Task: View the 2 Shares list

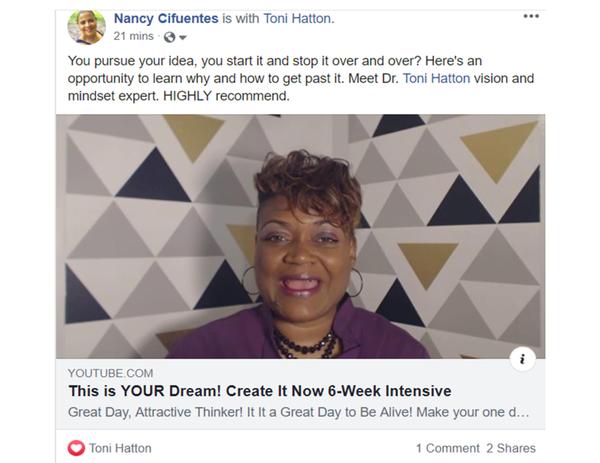Action: (x=511, y=448)
